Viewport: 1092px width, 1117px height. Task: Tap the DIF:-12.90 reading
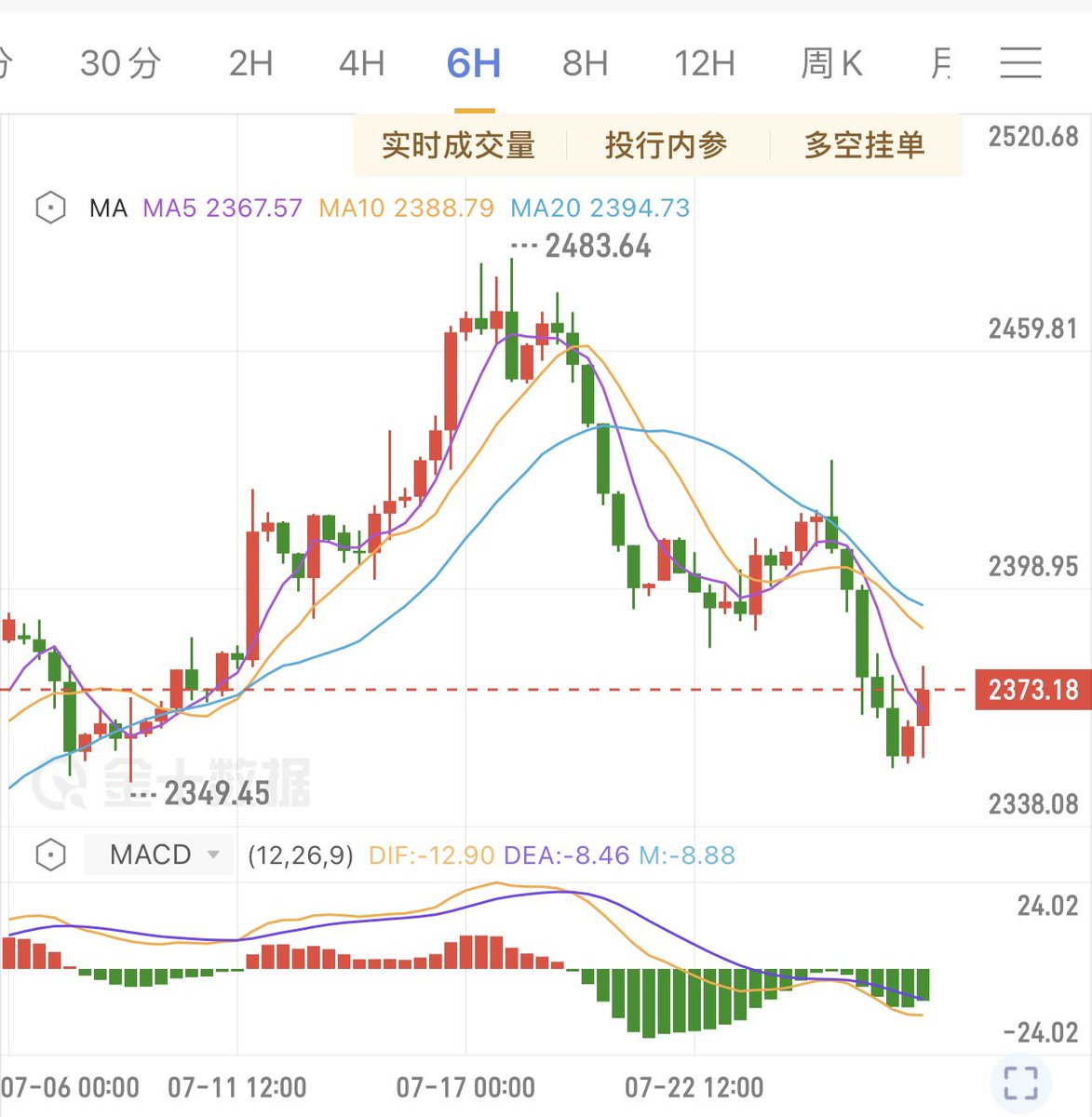[x=432, y=855]
